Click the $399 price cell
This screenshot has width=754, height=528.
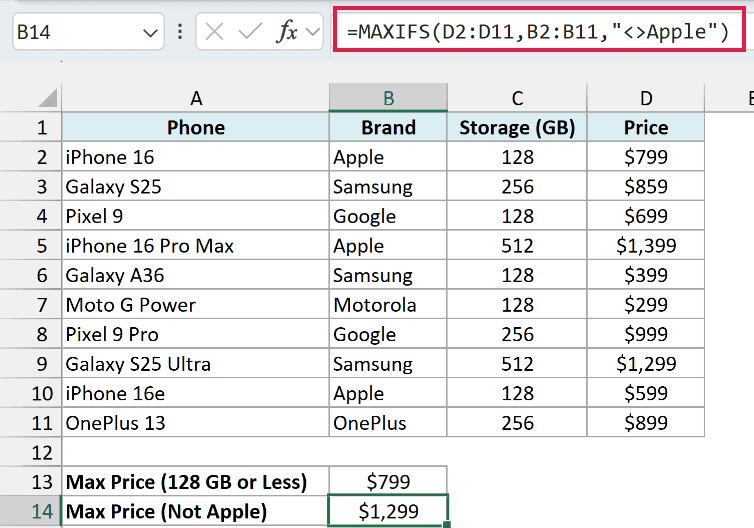pyautogui.click(x=646, y=275)
